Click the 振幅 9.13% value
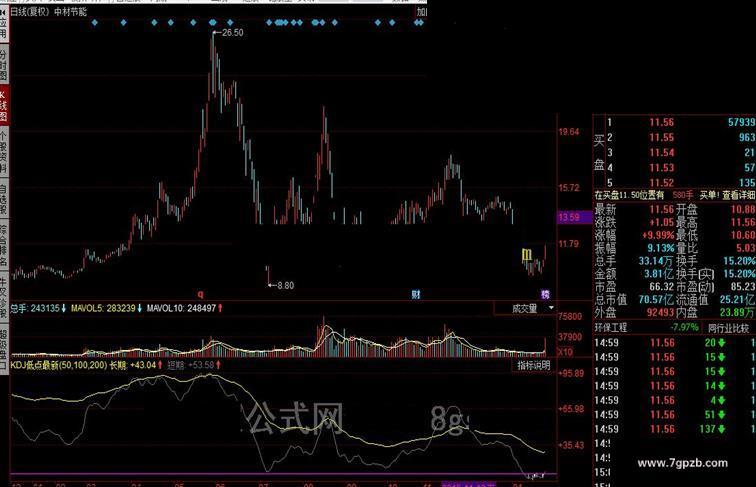 pos(661,248)
